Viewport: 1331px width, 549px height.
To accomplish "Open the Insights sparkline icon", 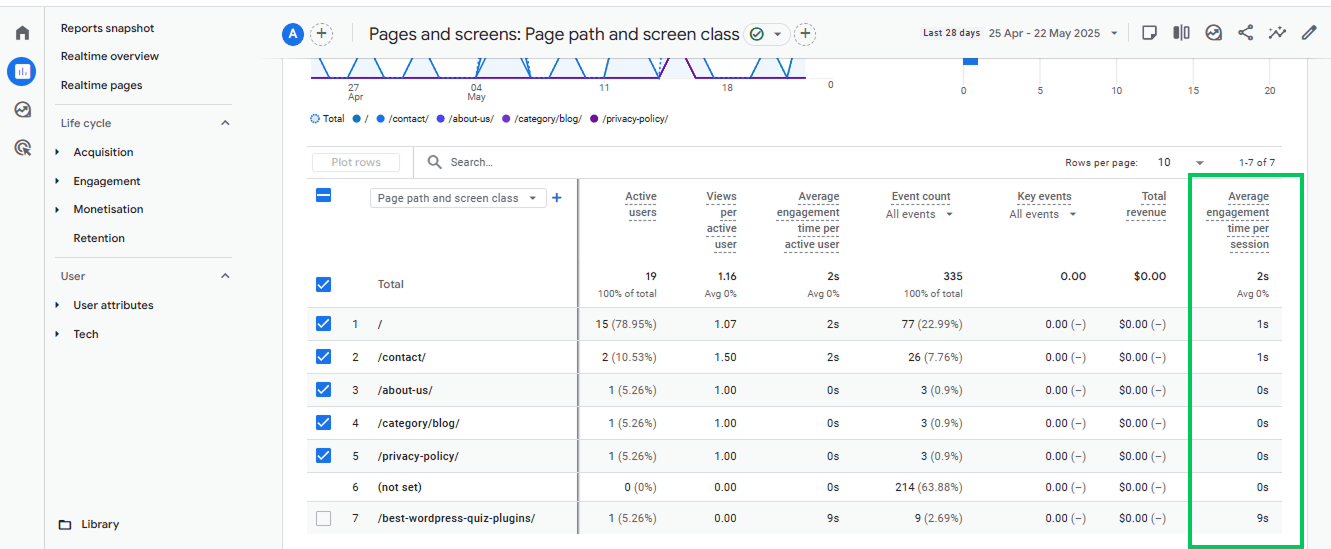I will click(x=1277, y=33).
